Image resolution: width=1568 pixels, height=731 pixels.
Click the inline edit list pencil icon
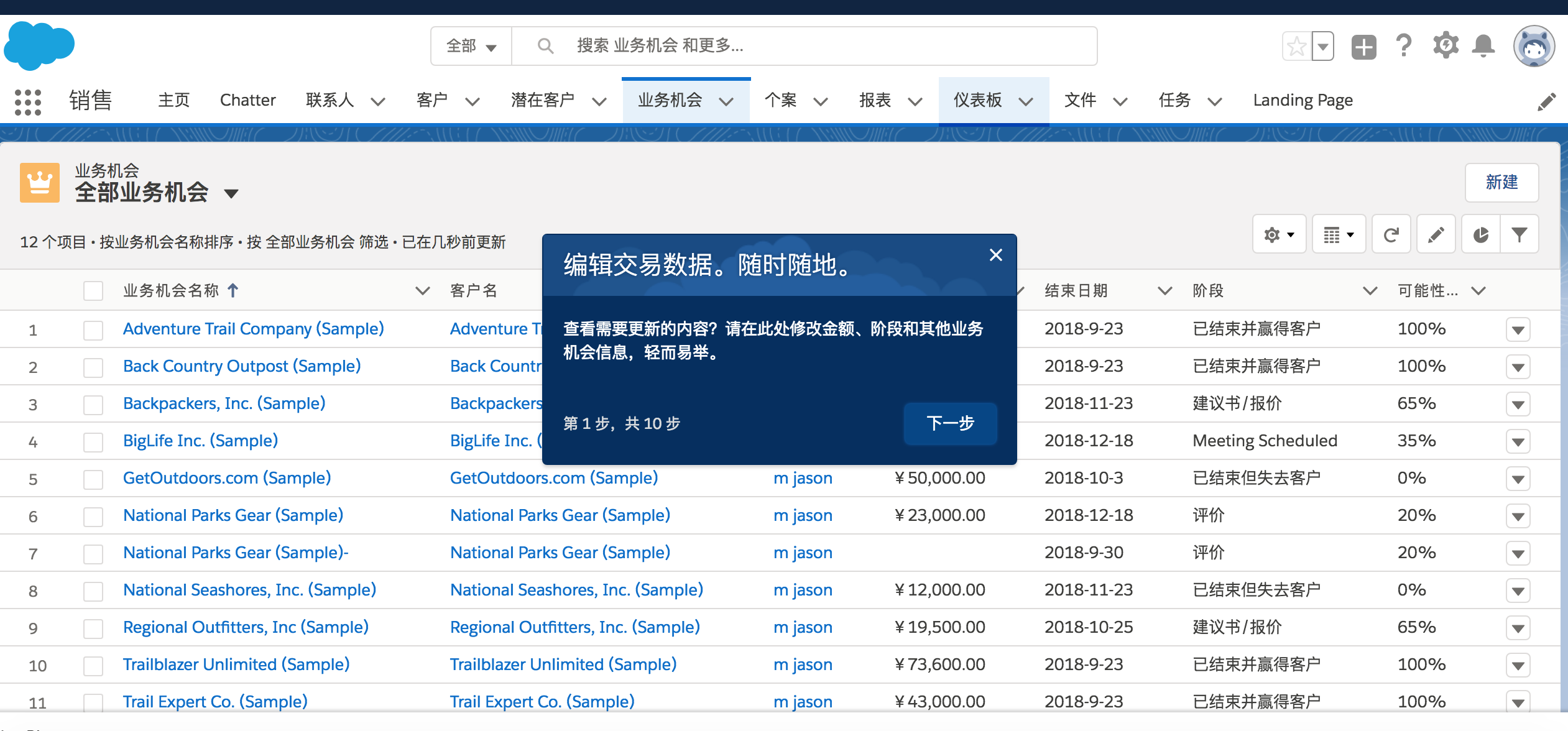(x=1436, y=234)
